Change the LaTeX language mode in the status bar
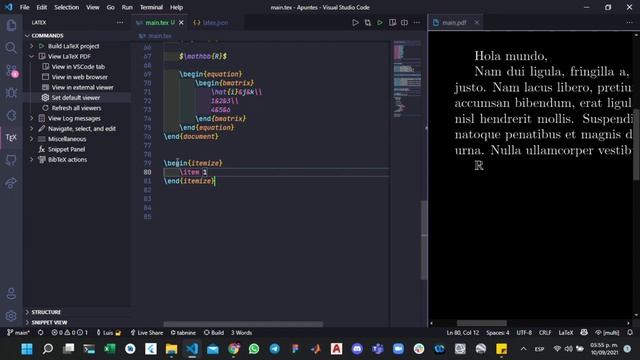This screenshot has width=640, height=360. coord(566,333)
